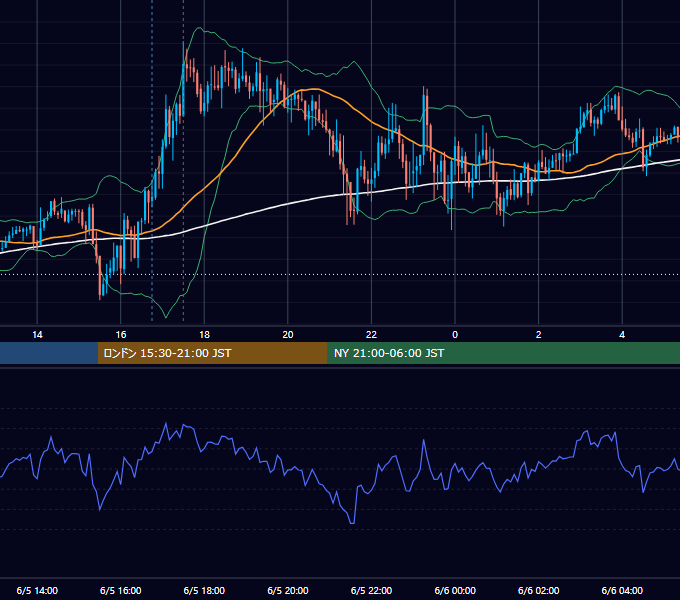The image size is (680, 600).
Task: Click the 6/5 14:00 date label
Action: pyautogui.click(x=37, y=590)
